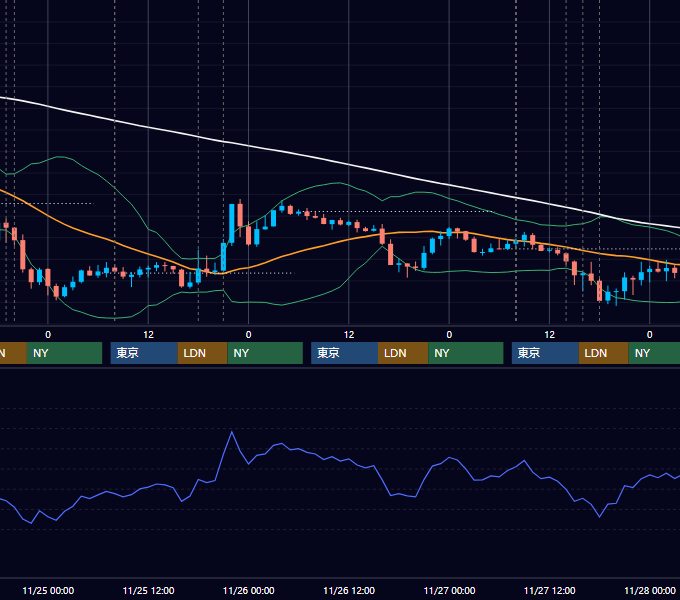Click hour label 0 above the 11/25 NY session
Viewport: 680px width, 600px height.
click(x=48, y=335)
